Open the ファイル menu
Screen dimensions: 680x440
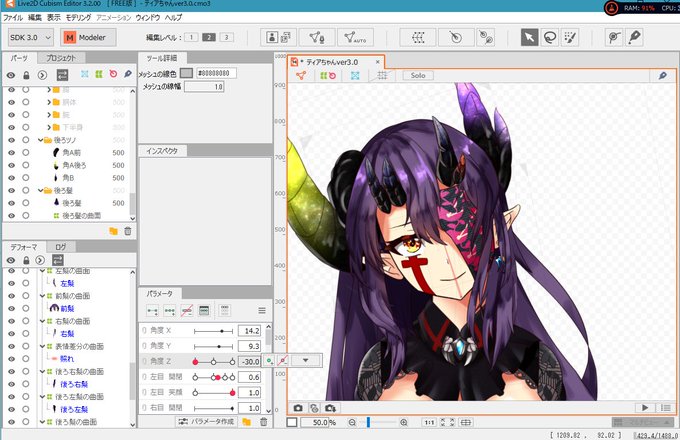pyautogui.click(x=13, y=17)
